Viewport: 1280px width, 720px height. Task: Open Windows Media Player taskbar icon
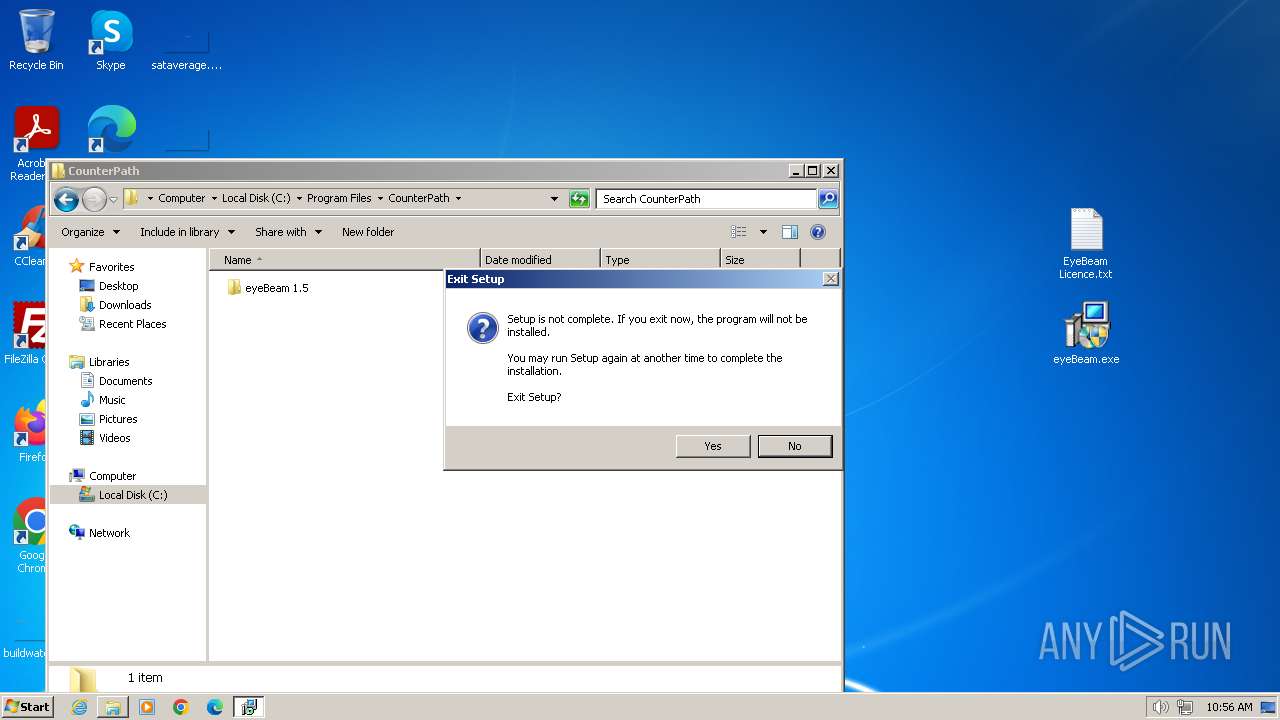click(x=147, y=707)
